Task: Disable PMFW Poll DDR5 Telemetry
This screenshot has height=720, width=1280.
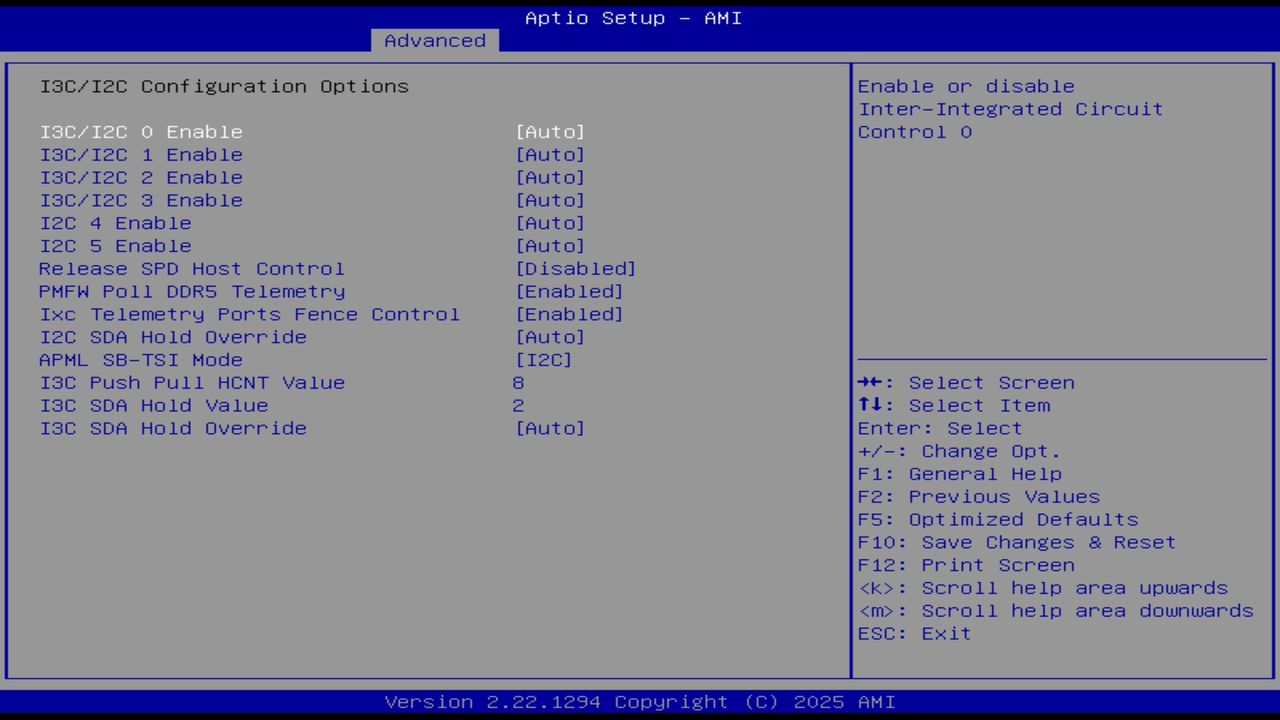Action: pos(191,291)
